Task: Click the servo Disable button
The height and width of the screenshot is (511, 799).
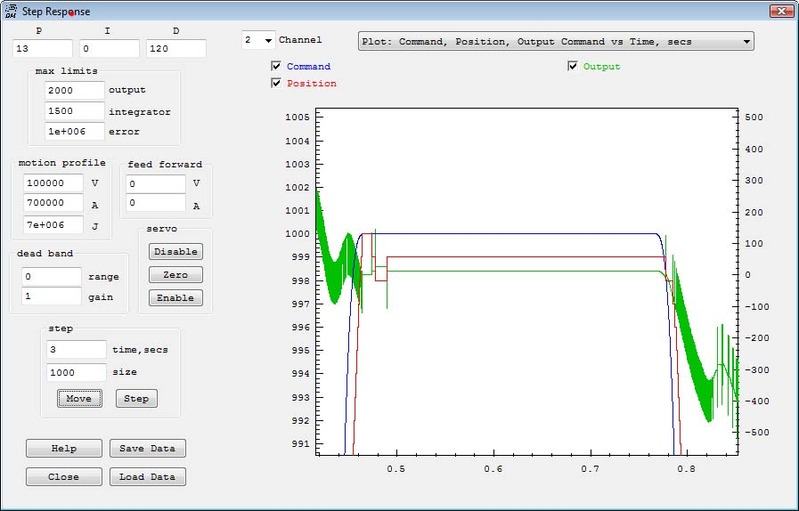Action: tap(175, 252)
